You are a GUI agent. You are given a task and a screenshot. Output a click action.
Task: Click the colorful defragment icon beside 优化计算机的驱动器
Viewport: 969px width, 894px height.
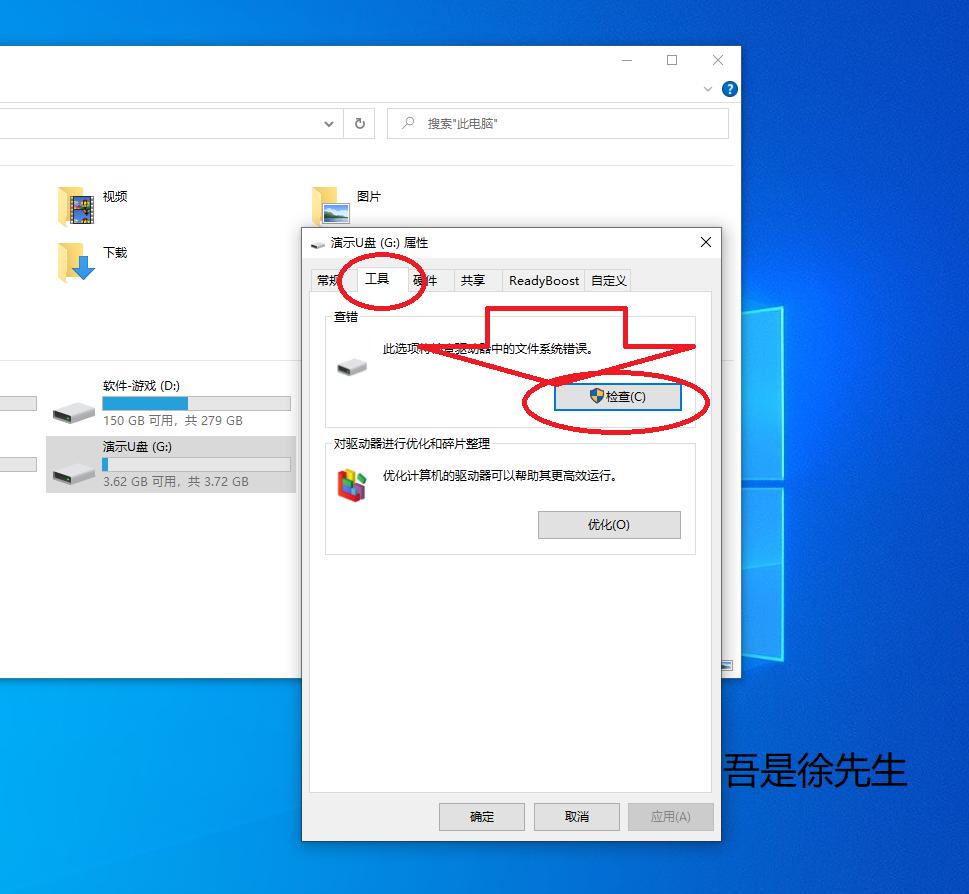click(350, 480)
